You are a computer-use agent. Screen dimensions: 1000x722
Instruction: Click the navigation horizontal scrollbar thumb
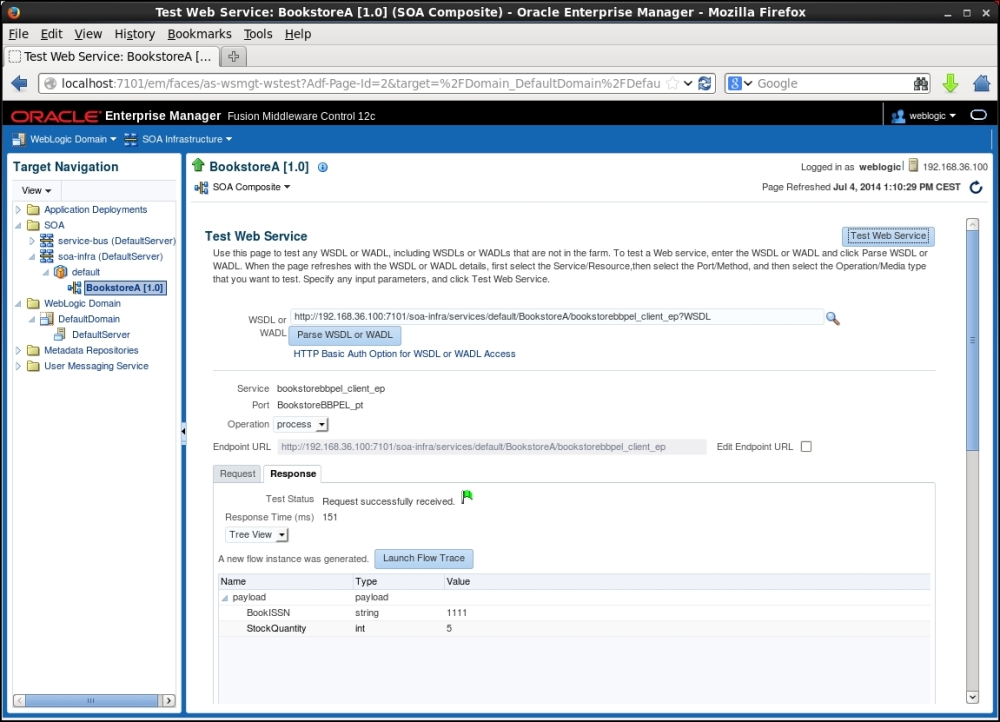tap(91, 700)
